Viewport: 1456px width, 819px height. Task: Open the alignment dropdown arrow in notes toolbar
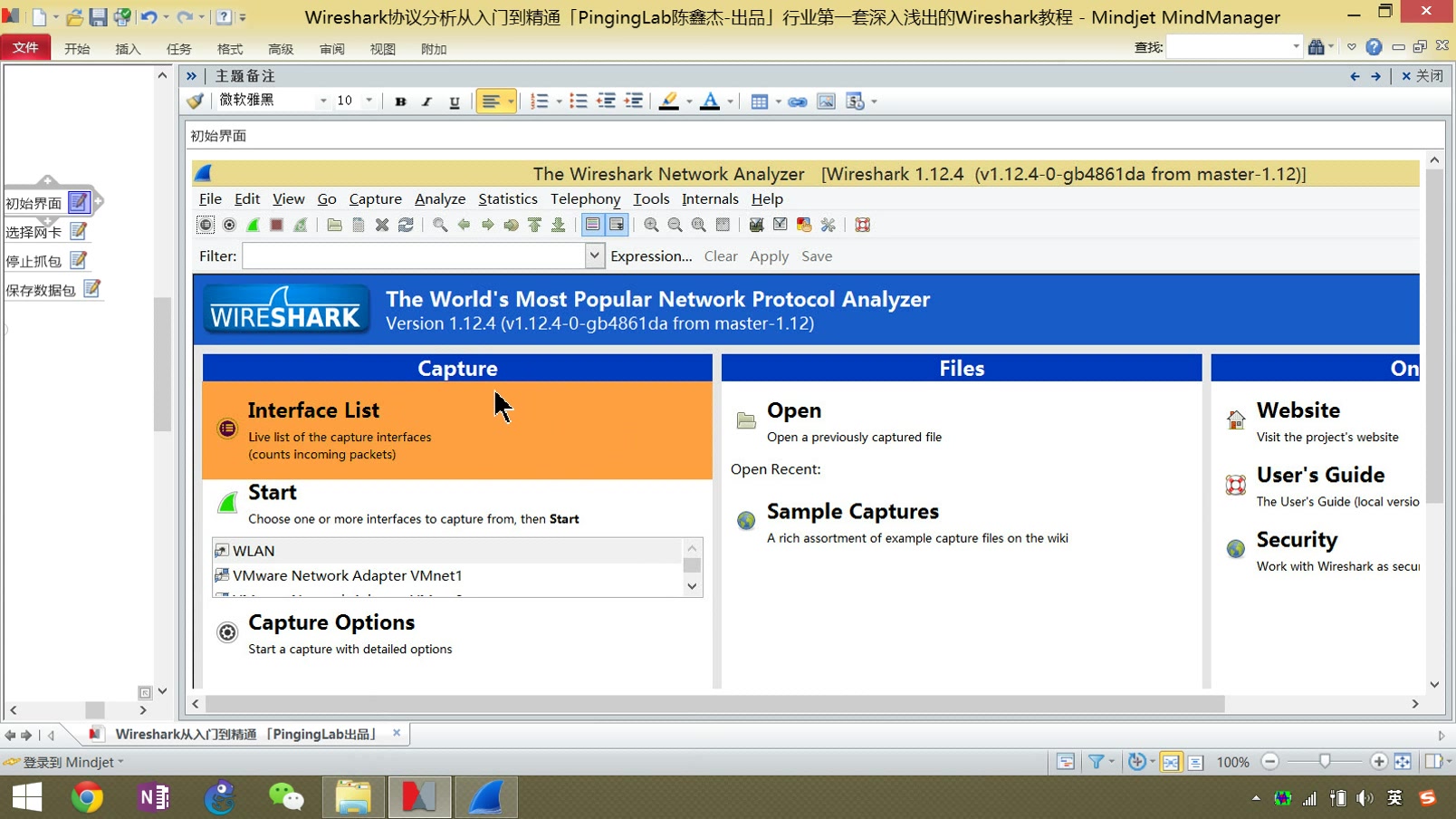(x=511, y=101)
